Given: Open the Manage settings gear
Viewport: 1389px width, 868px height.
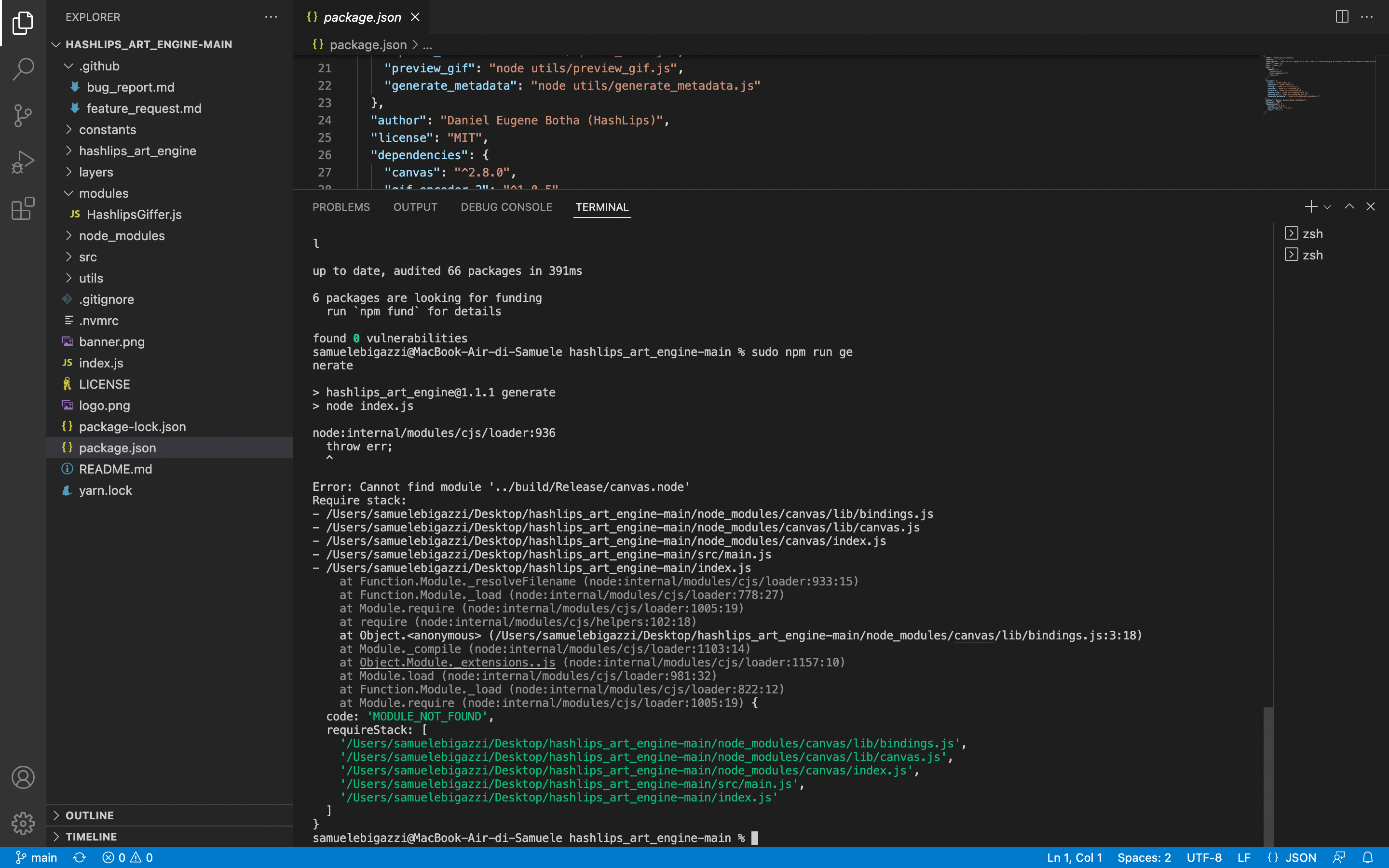Looking at the screenshot, I should coord(22,823).
